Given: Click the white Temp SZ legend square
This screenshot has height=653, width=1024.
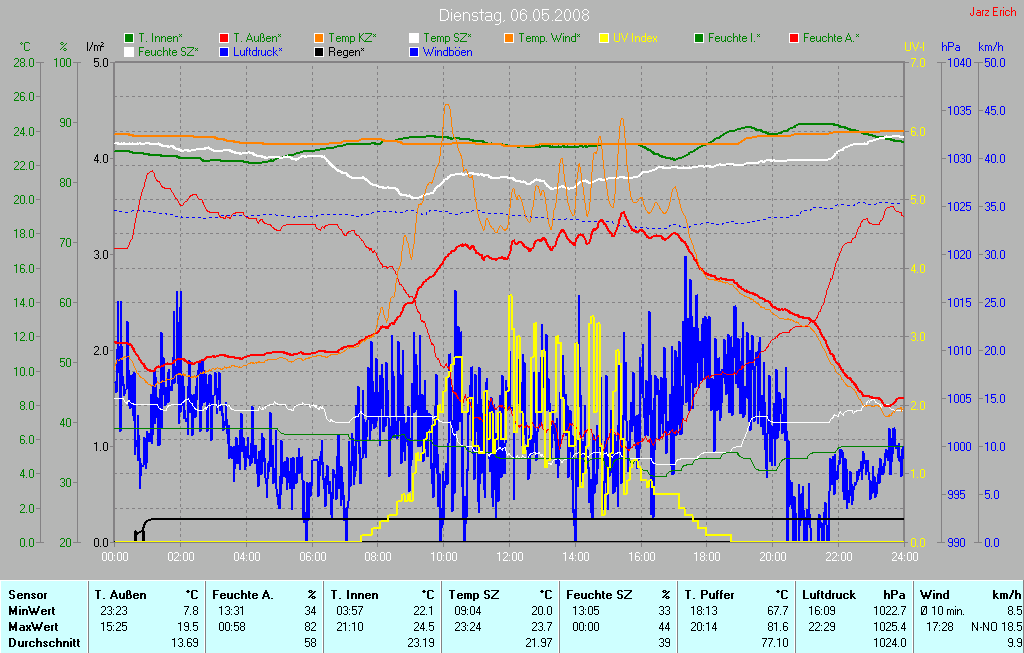Looking at the screenshot, I should [414, 38].
